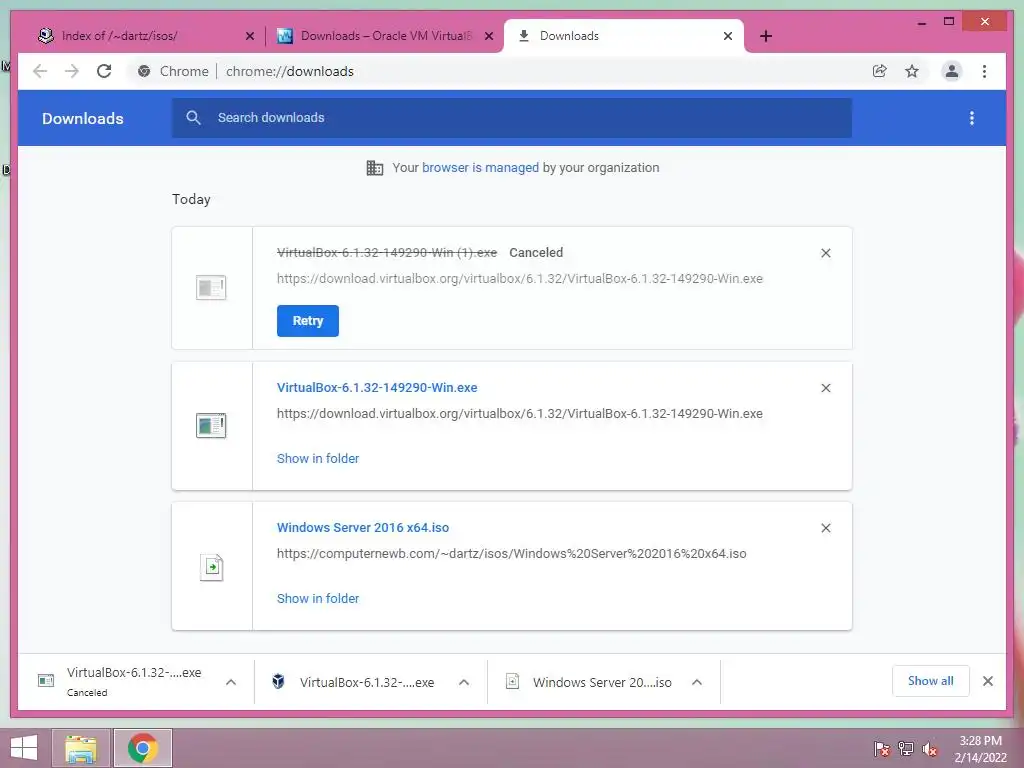Expand options for canceled VirtualBox shelf item
This screenshot has width=1024, height=768.
(x=231, y=682)
